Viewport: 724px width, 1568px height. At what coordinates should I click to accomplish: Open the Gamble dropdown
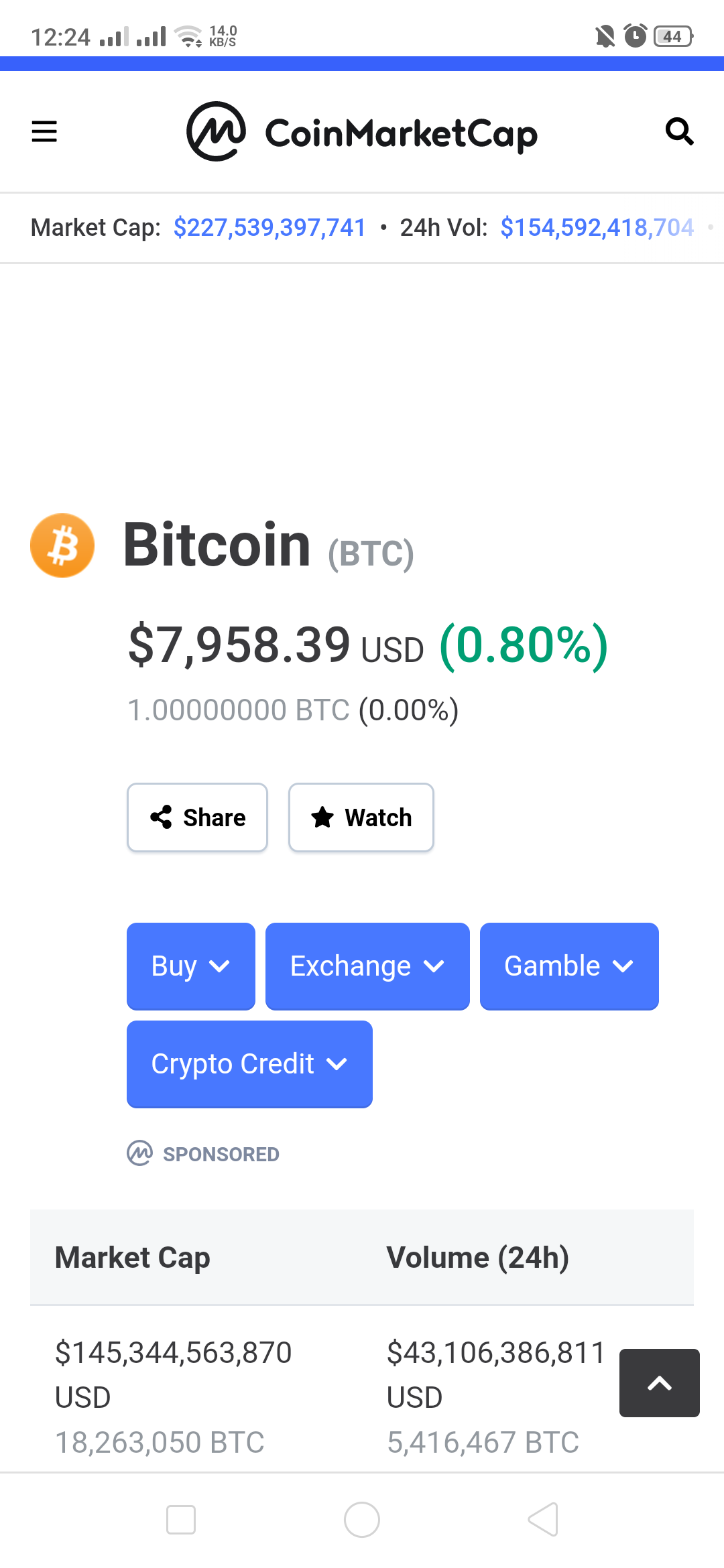tap(569, 966)
